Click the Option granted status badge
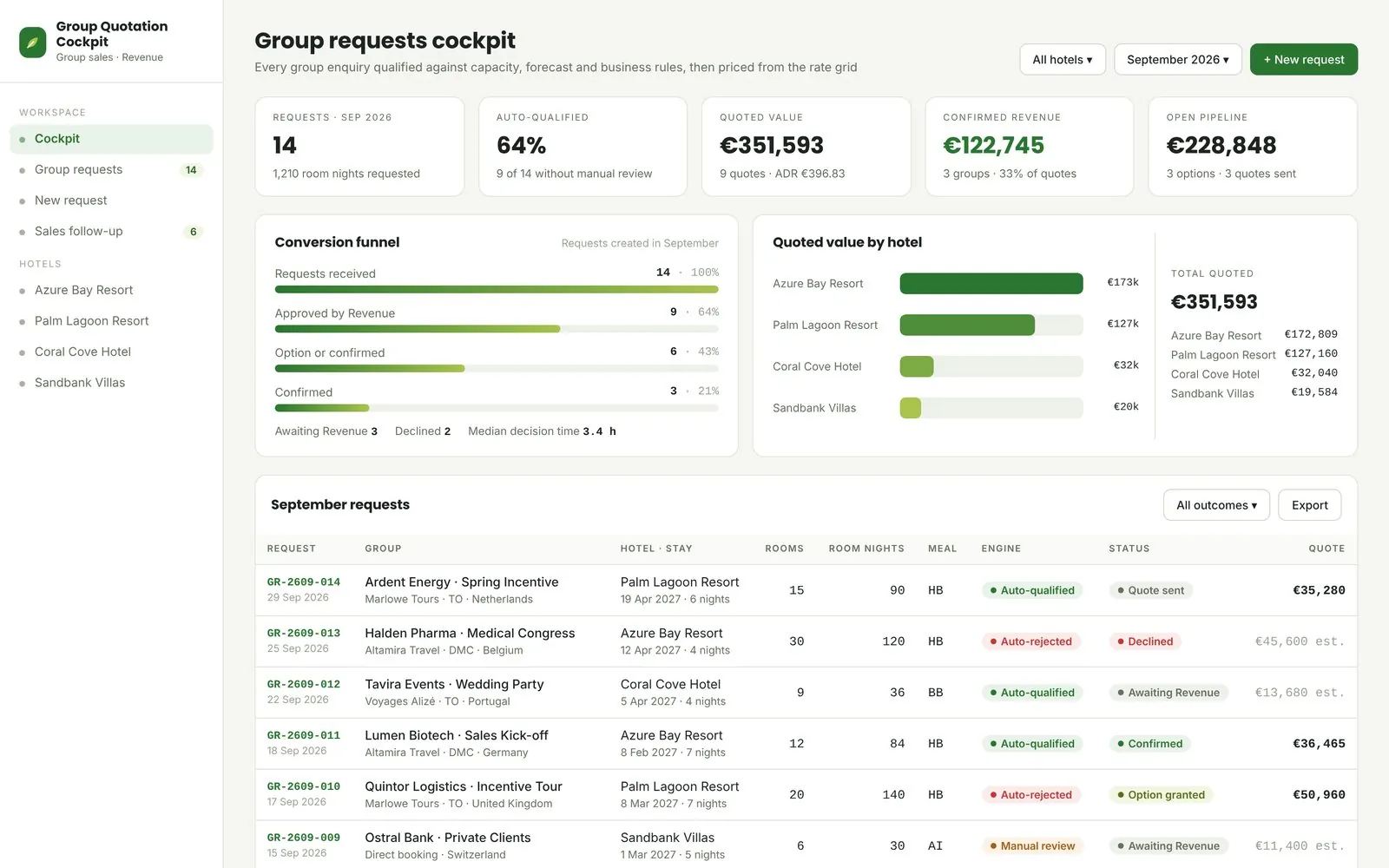 [x=1161, y=795]
